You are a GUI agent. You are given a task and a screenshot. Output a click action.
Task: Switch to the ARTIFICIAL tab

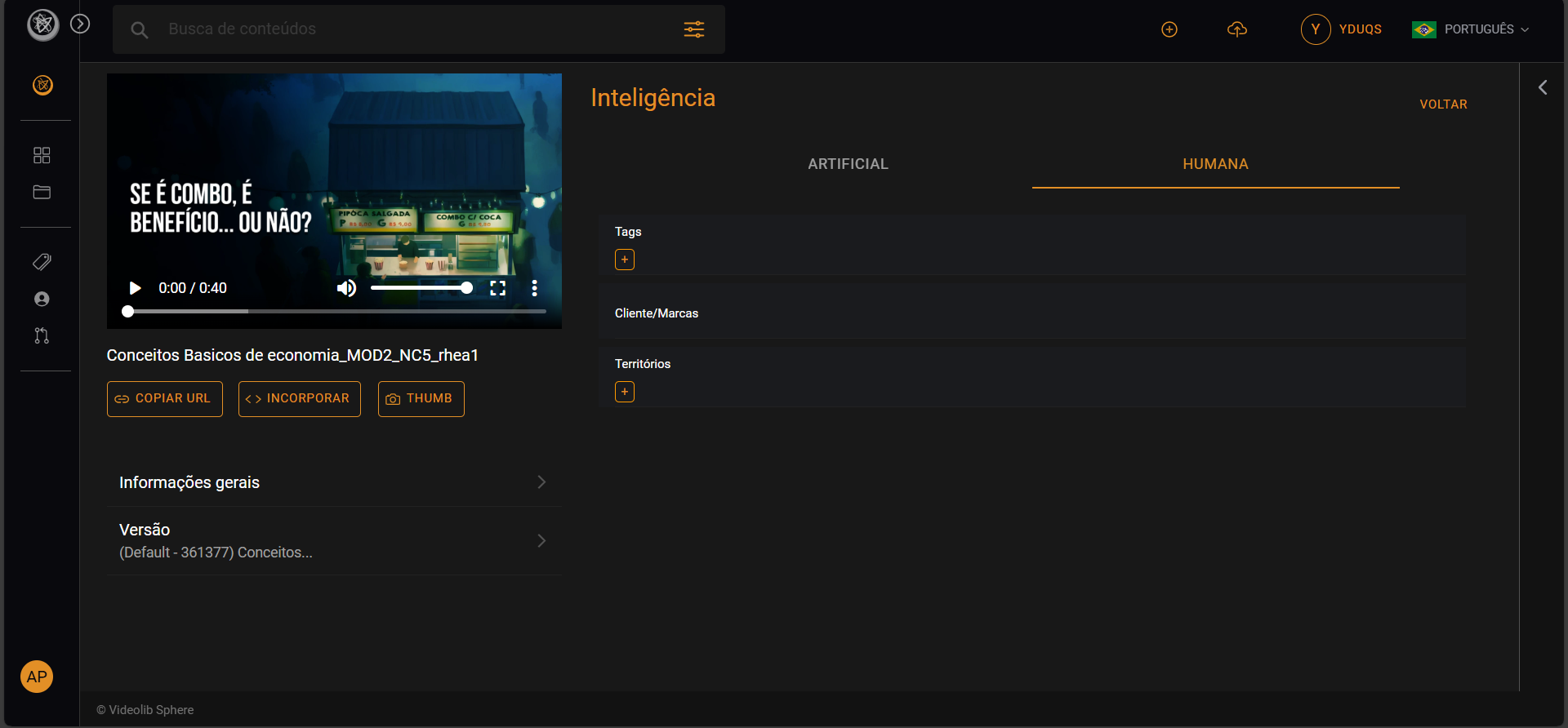[x=849, y=164]
